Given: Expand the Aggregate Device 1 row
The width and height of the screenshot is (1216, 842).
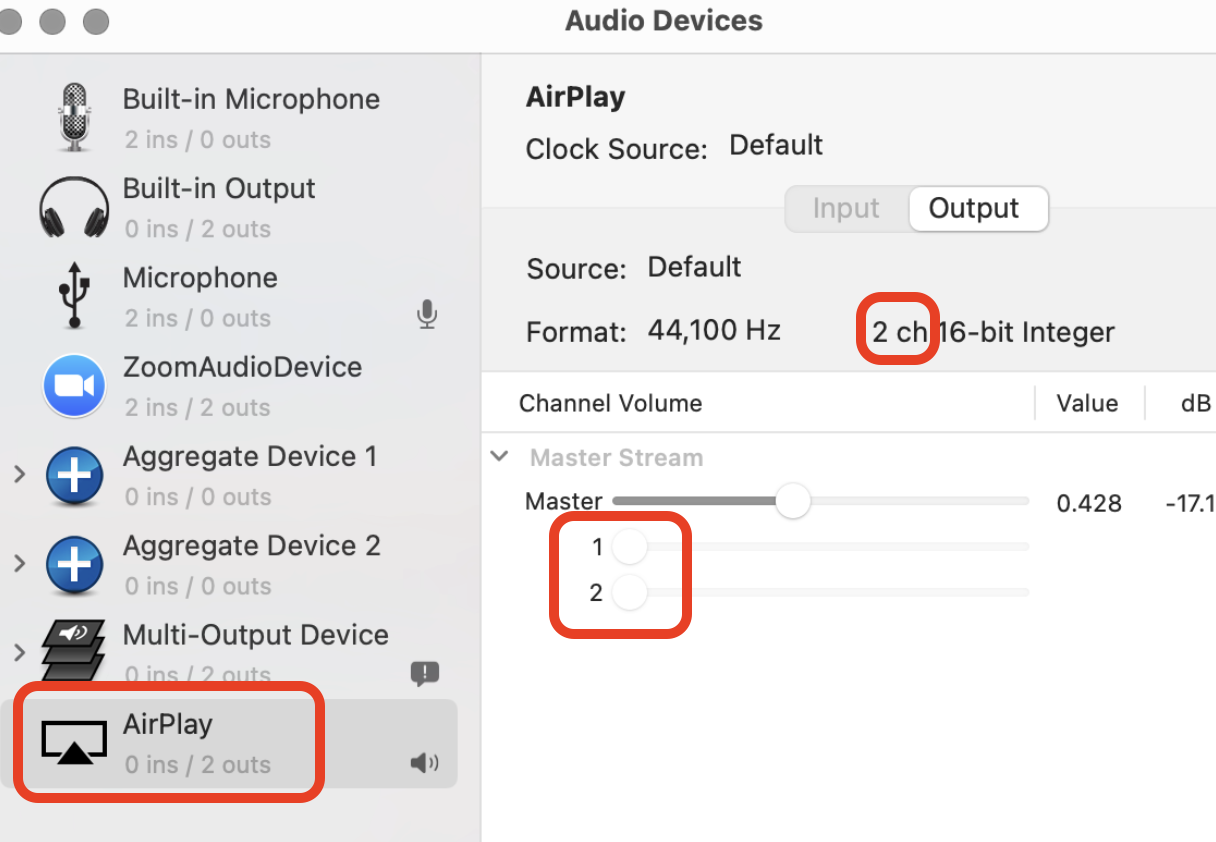Looking at the screenshot, I should coord(19,475).
